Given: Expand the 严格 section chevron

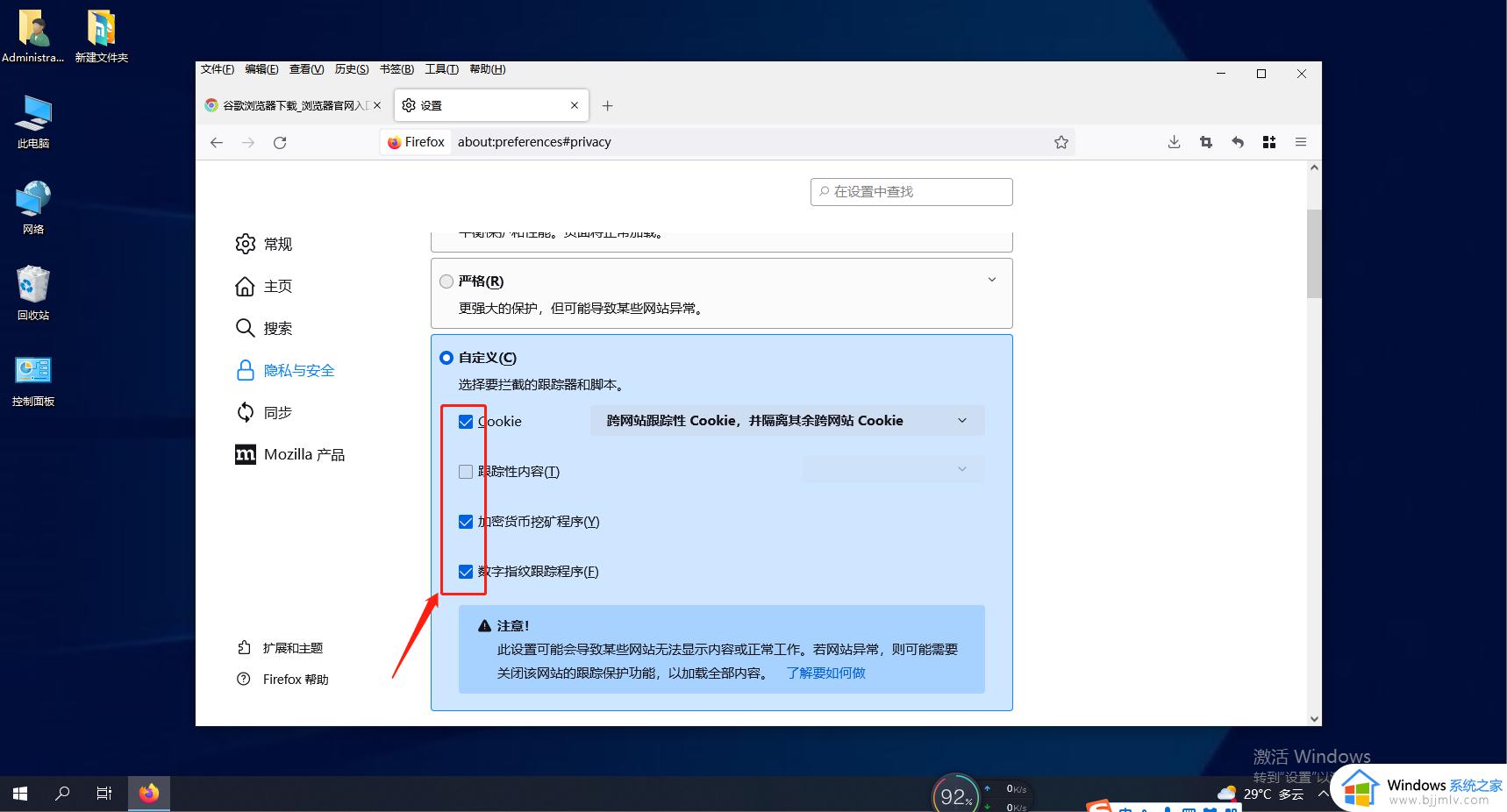Looking at the screenshot, I should tap(992, 280).
